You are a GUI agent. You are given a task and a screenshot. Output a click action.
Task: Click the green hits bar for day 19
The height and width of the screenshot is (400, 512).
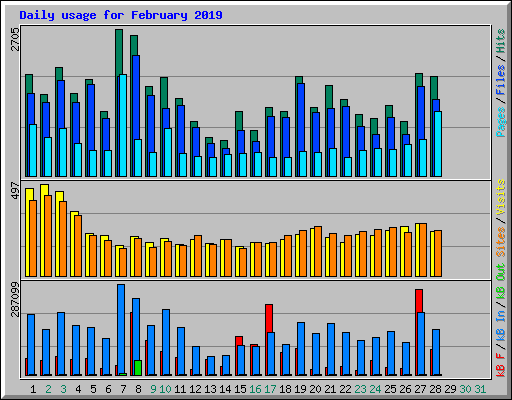[x=299, y=80]
